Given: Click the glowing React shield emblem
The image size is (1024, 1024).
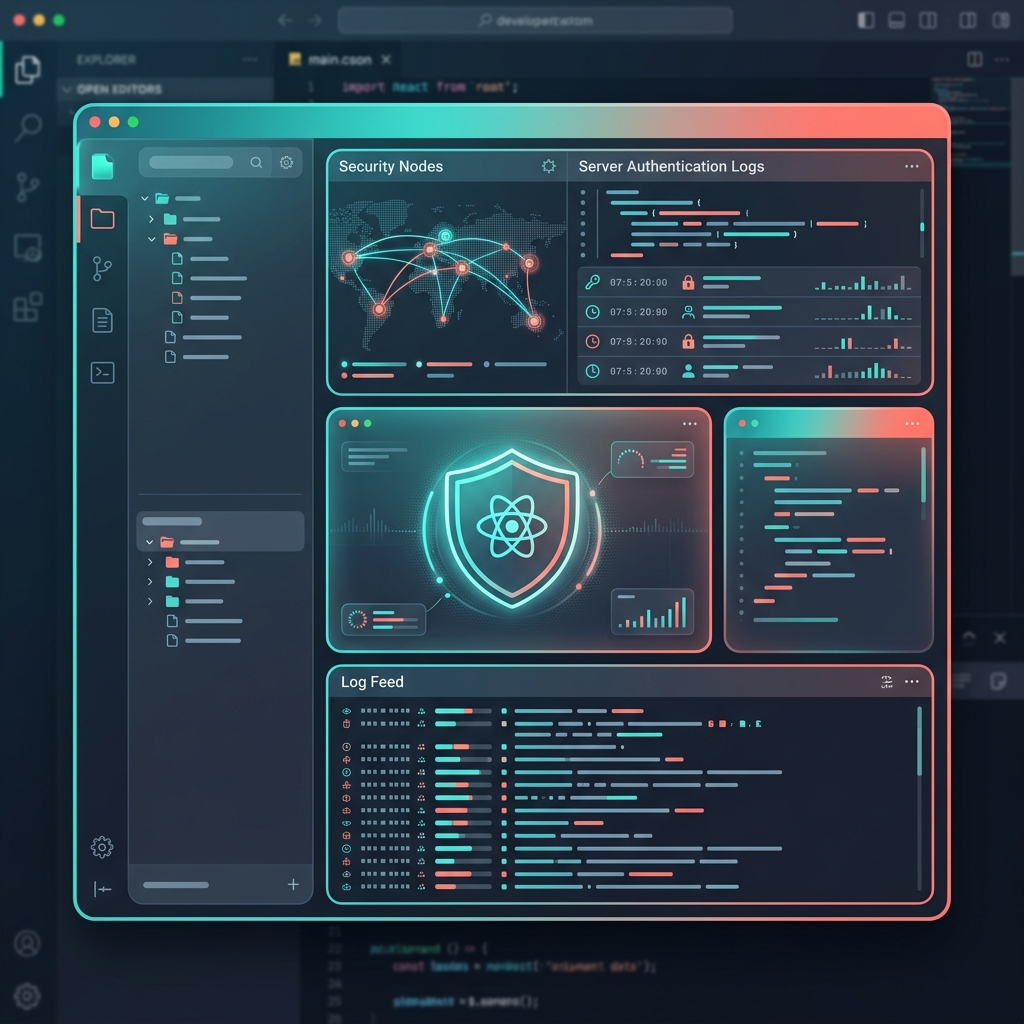Looking at the screenshot, I should (x=512, y=528).
